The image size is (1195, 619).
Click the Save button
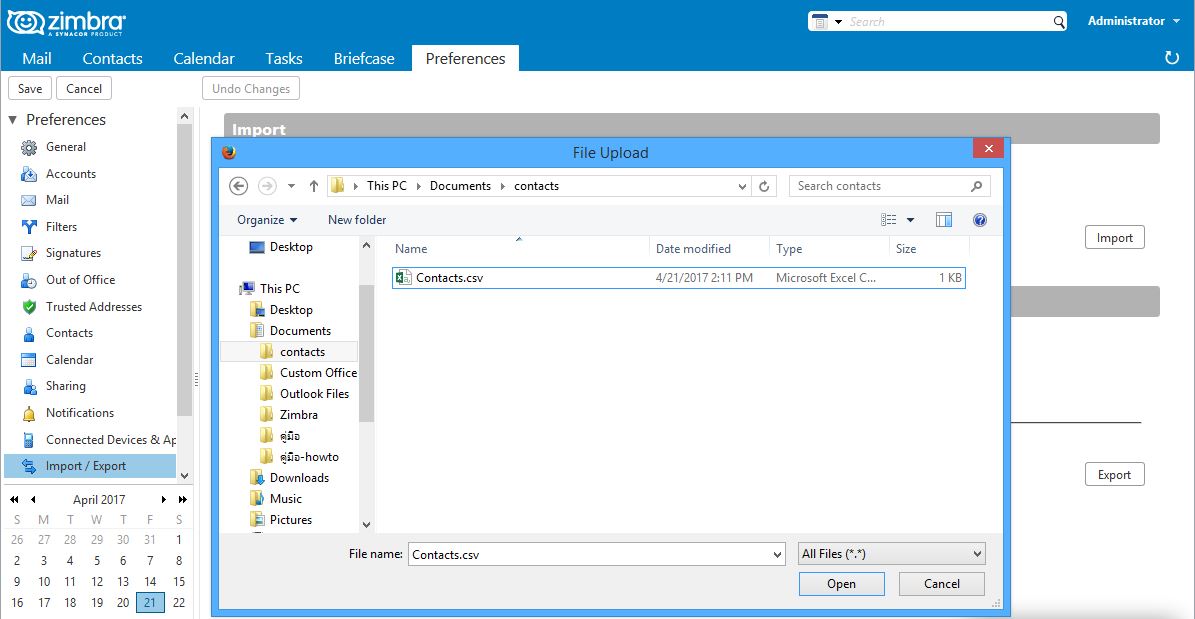(30, 88)
